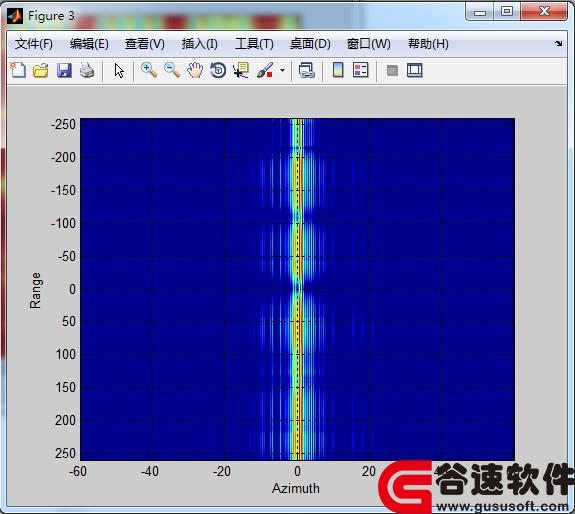Viewport: 575px width, 514px height.
Task: Click the Link Plot icon
Action: [307, 70]
